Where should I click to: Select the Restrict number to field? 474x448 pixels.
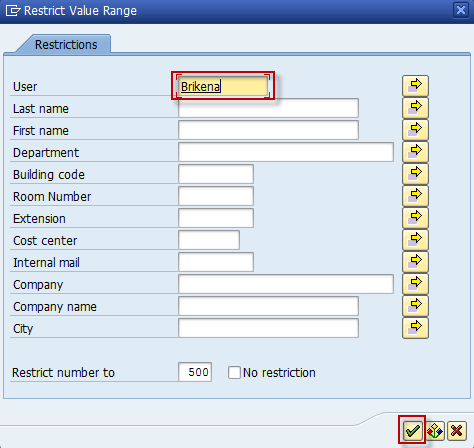click(x=195, y=372)
